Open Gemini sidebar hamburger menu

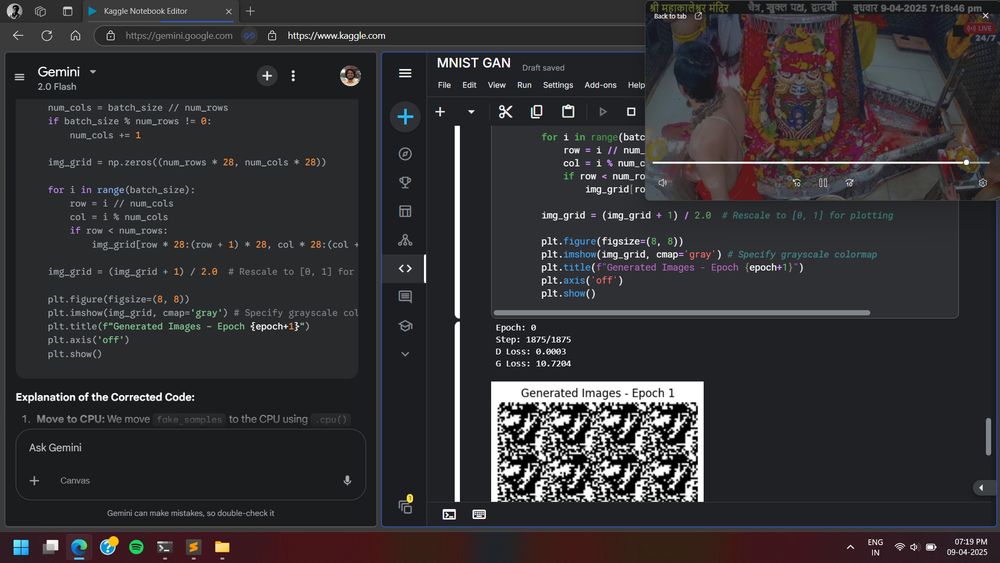coord(19,77)
